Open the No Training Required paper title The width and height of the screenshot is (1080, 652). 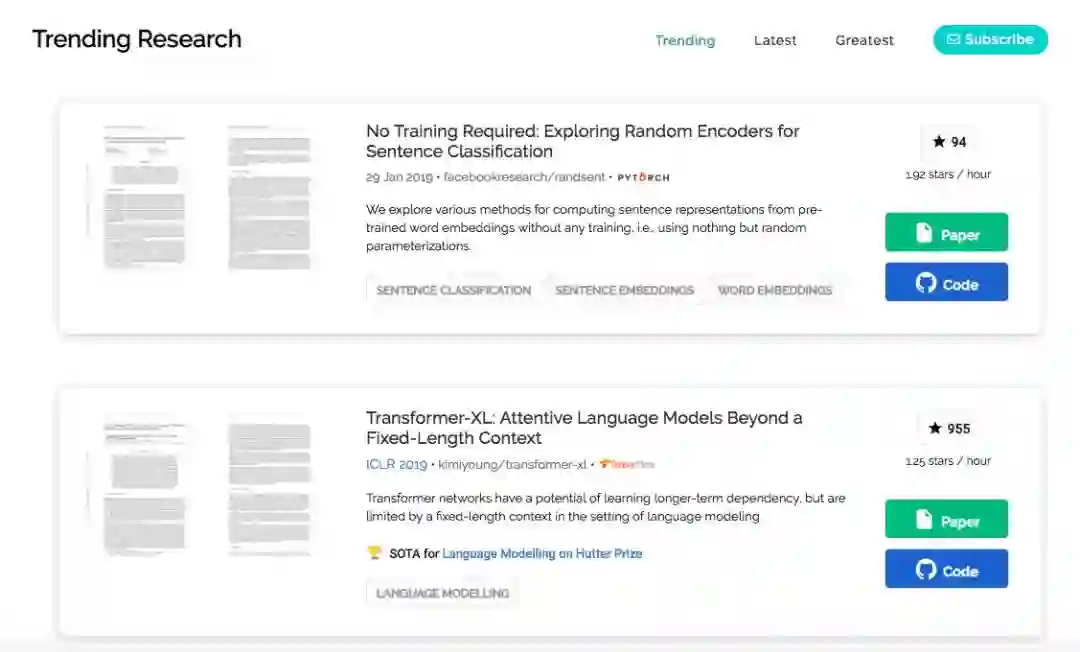coord(582,141)
